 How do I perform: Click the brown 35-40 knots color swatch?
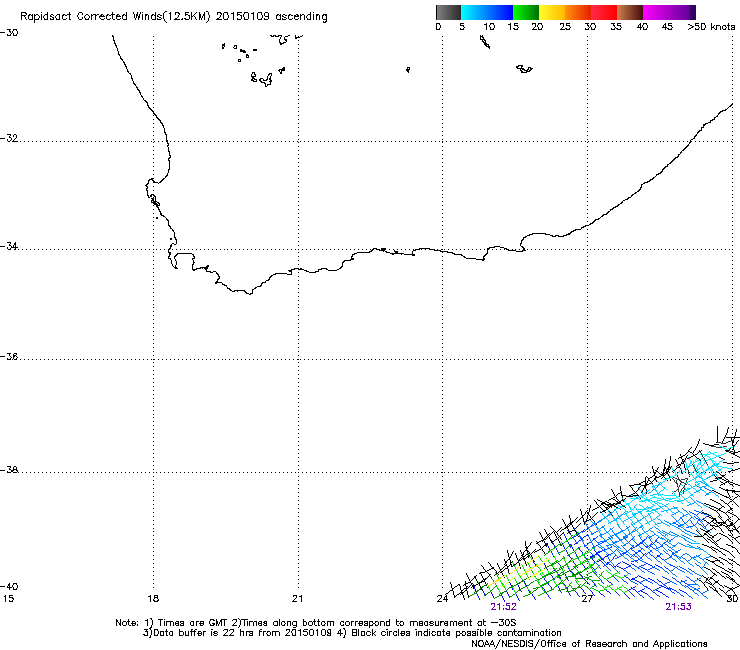pos(630,12)
